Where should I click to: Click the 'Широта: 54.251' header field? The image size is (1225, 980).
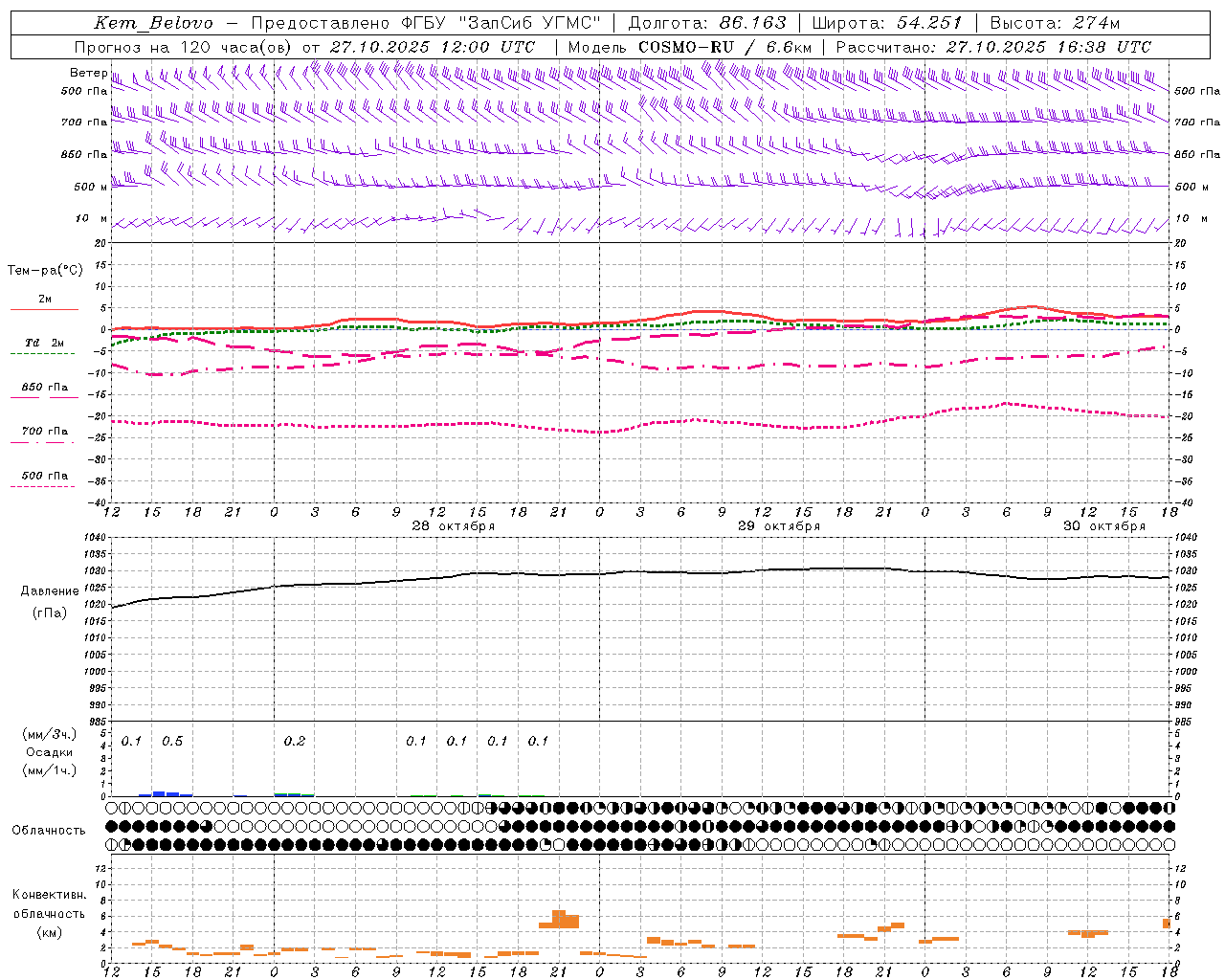pos(887,23)
